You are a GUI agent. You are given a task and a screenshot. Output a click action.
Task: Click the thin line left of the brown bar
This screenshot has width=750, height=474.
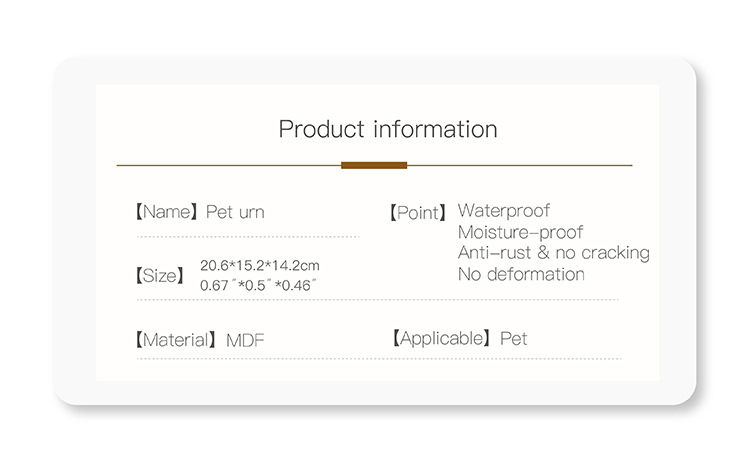(x=228, y=165)
